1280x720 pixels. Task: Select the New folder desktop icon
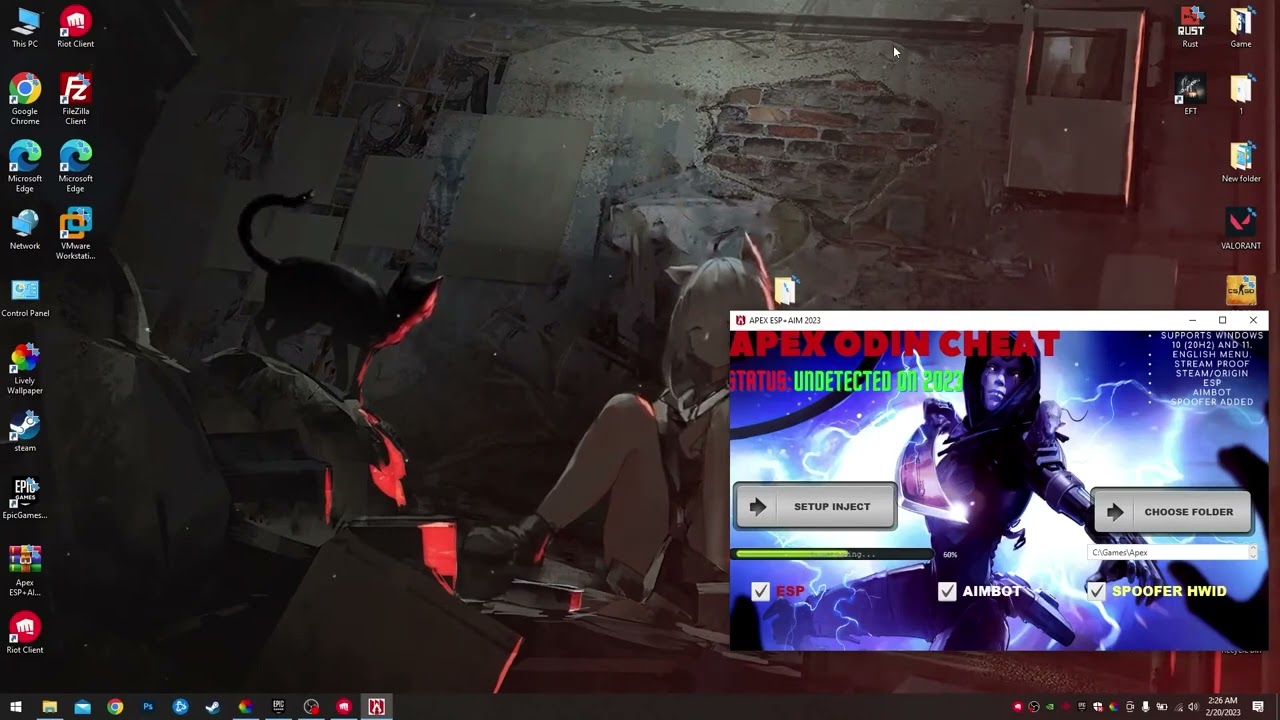tap(1241, 163)
